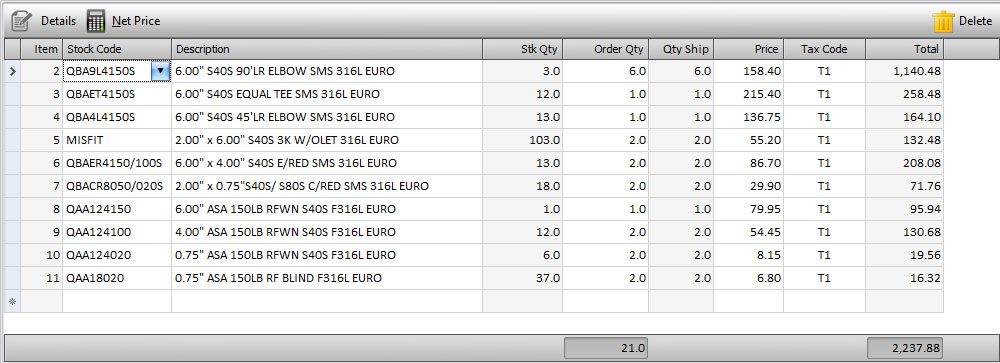Click the price cell 86.70
Screen dimensions: 1000x363
(748, 163)
